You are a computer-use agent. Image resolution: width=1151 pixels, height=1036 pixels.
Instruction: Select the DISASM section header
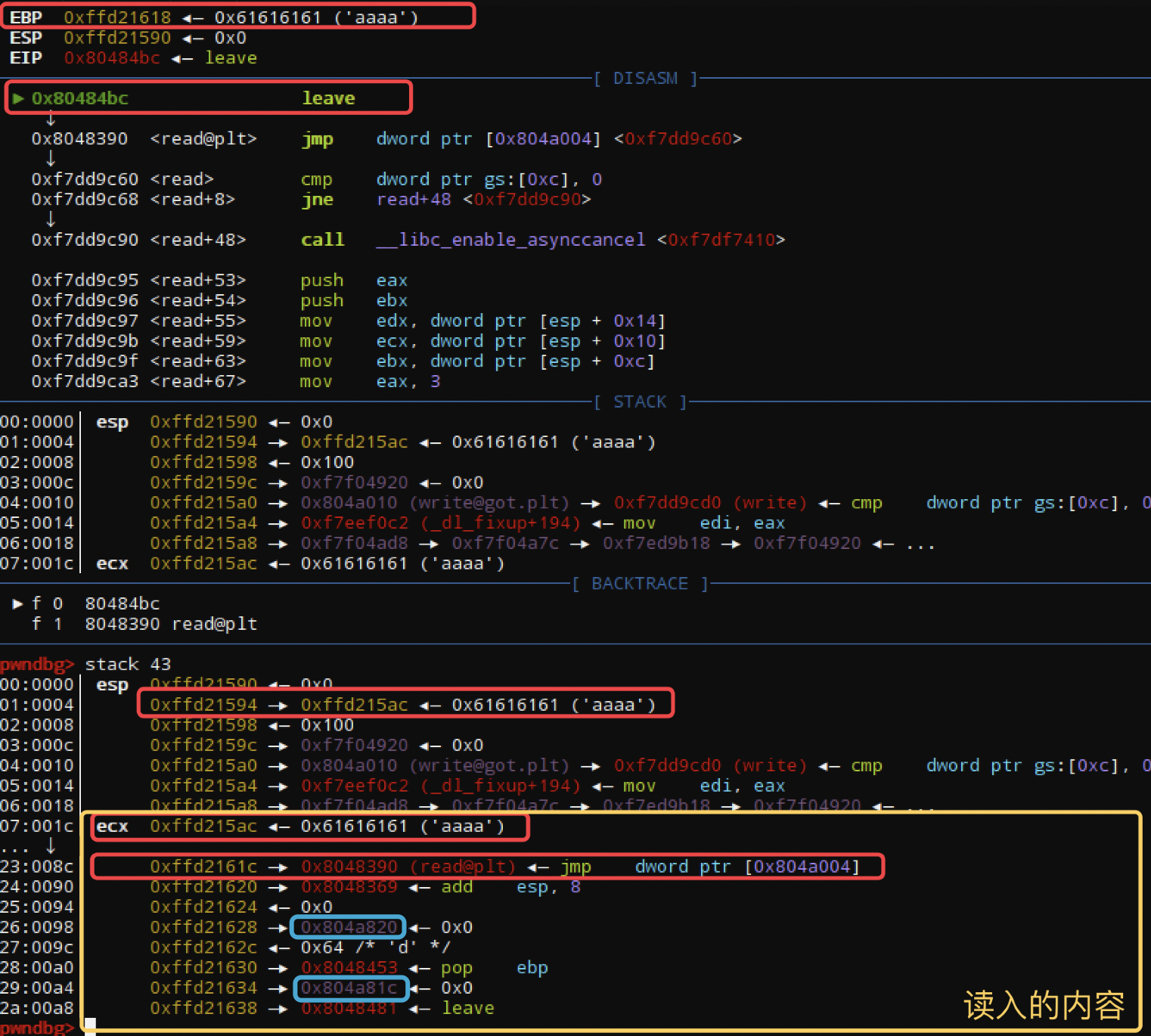click(x=645, y=78)
